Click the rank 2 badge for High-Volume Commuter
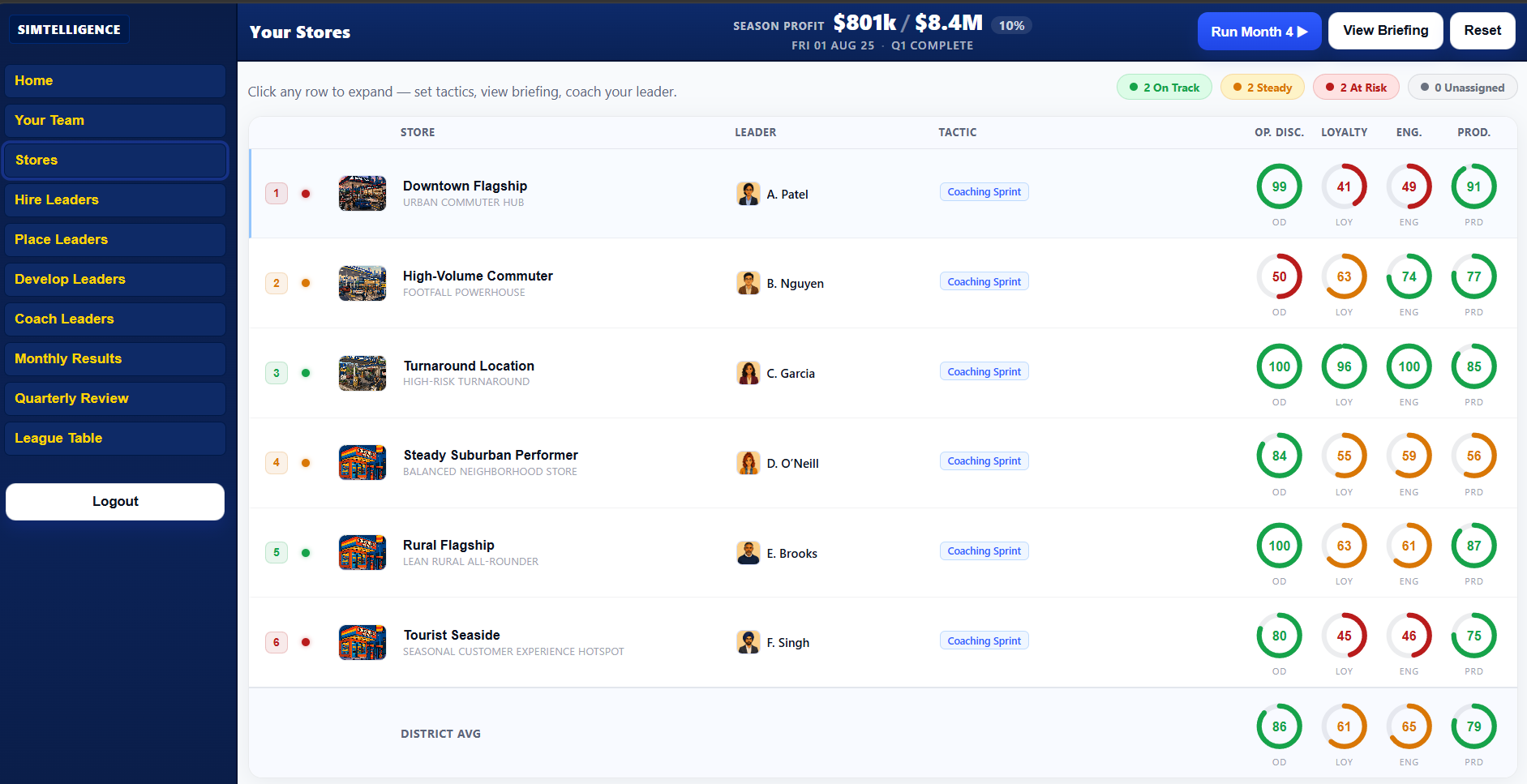This screenshot has height=784, width=1527. (x=277, y=283)
